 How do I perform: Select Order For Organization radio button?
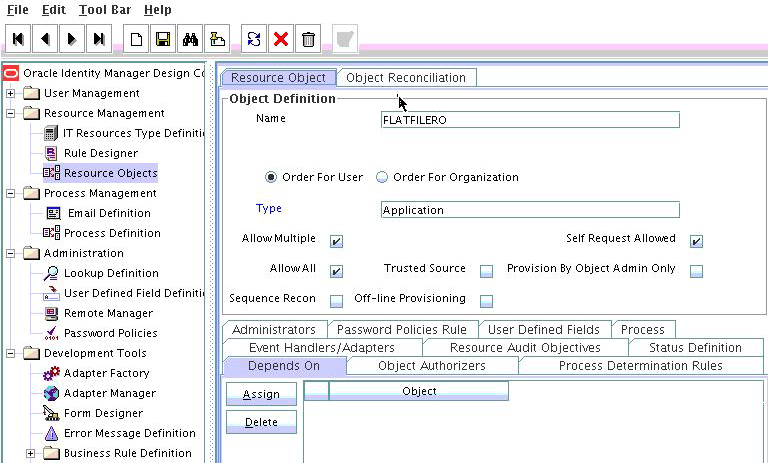coord(382,177)
